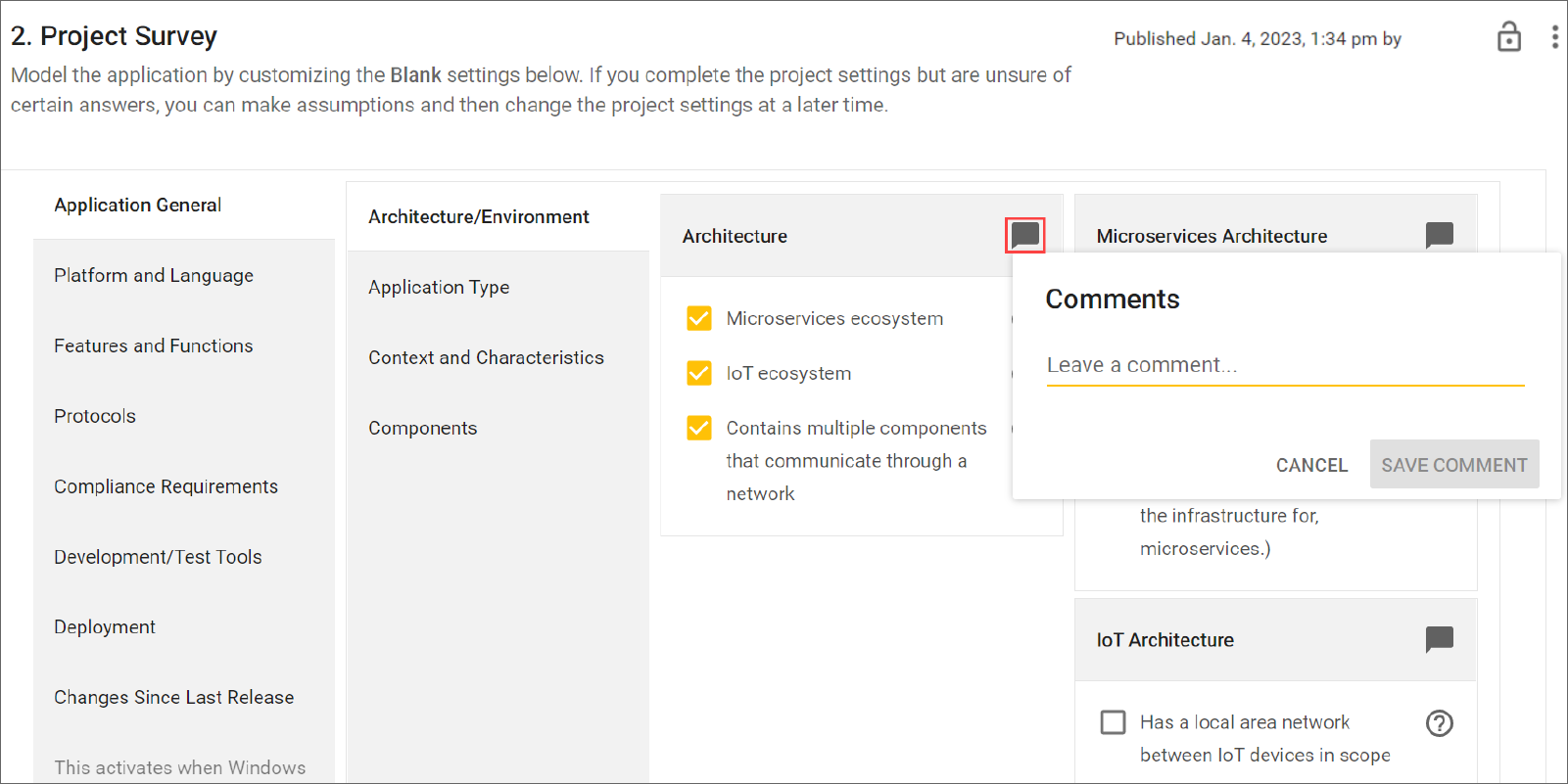The height and width of the screenshot is (784, 1568).
Task: Select Application General section
Action: point(138,205)
